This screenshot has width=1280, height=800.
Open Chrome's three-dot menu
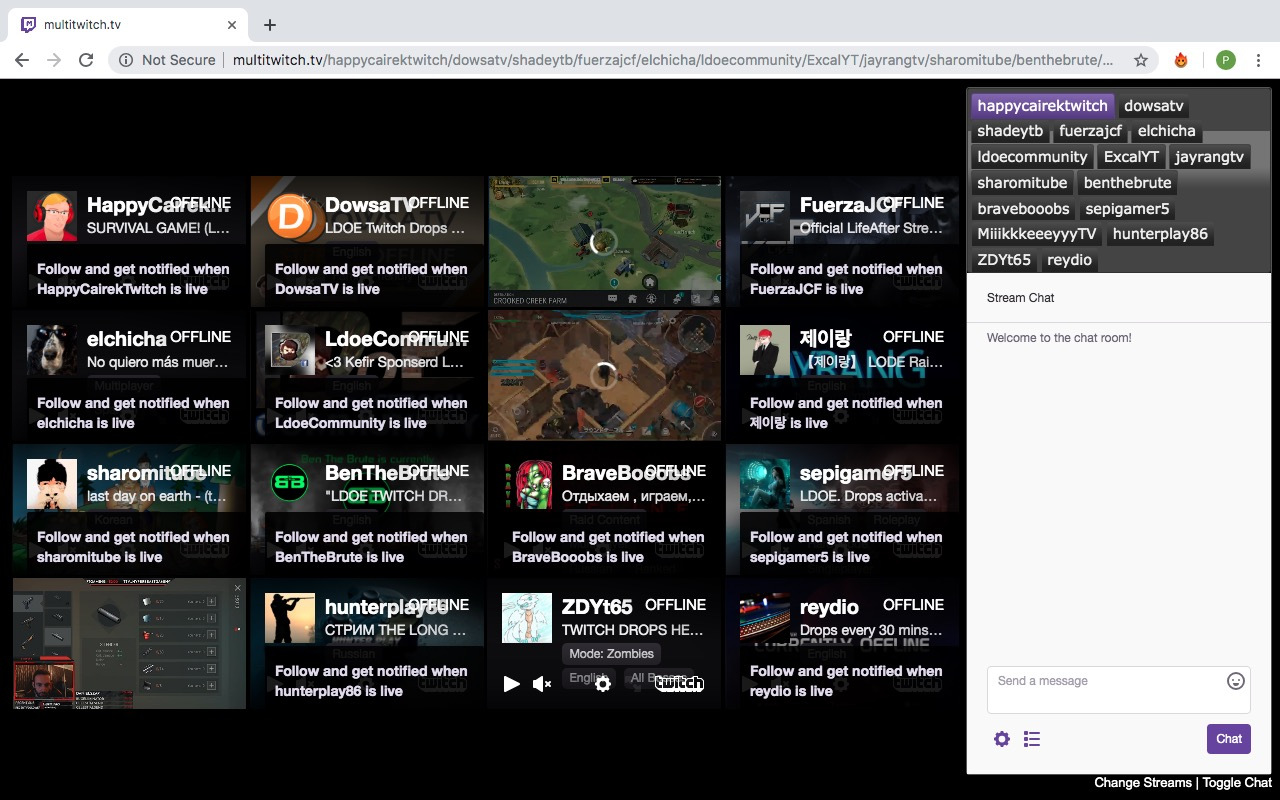point(1259,60)
